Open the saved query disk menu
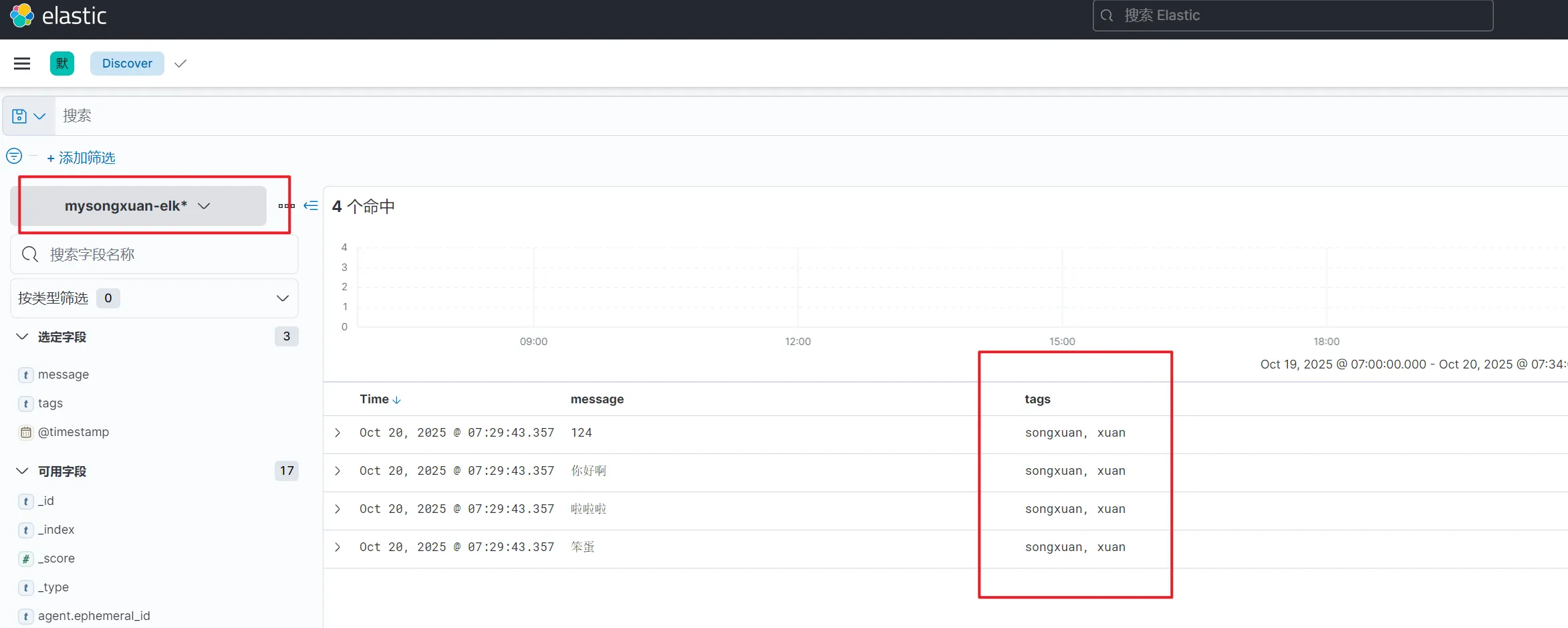 pyautogui.click(x=28, y=116)
